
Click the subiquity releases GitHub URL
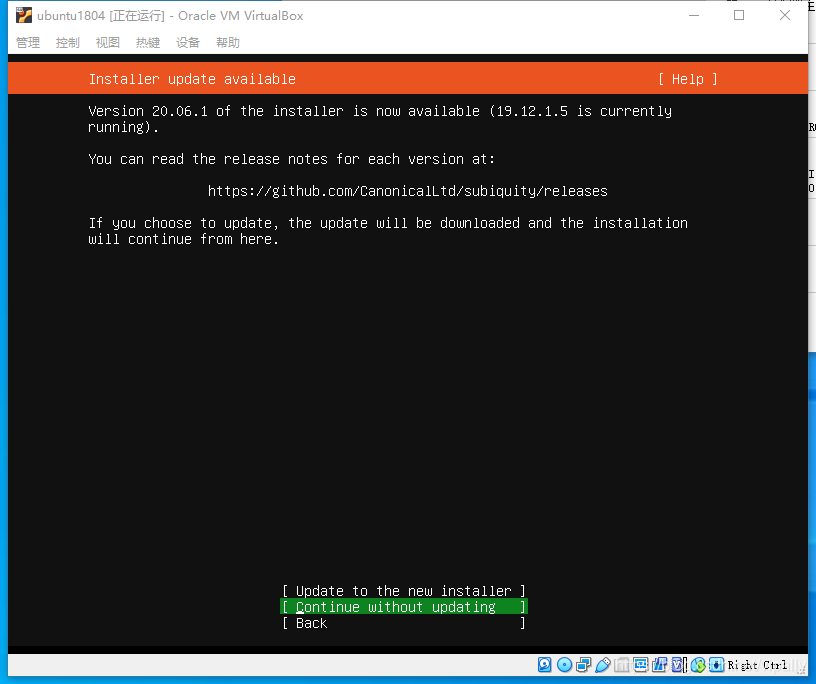[x=407, y=191]
